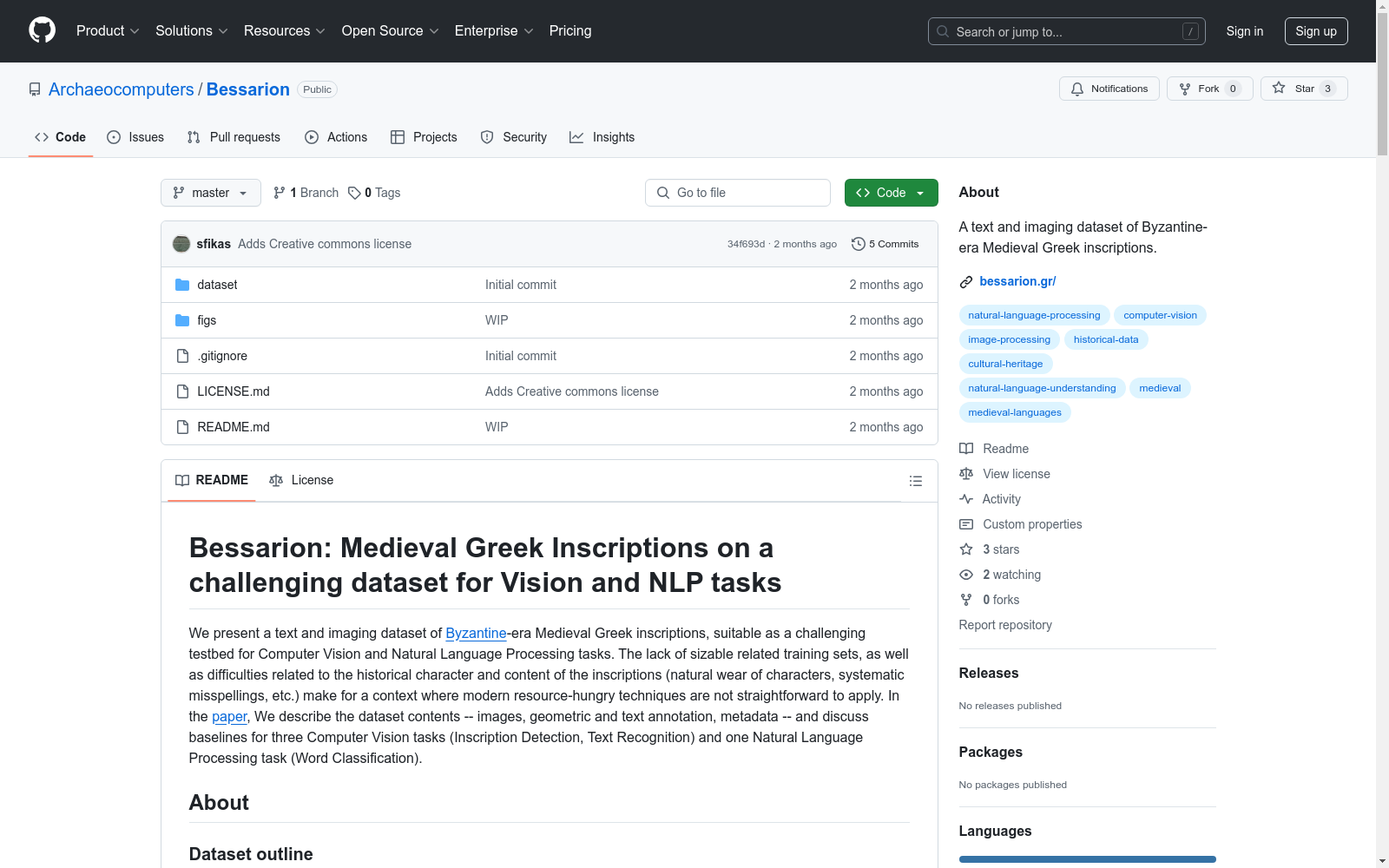Click the Search or jump to field

(1067, 31)
